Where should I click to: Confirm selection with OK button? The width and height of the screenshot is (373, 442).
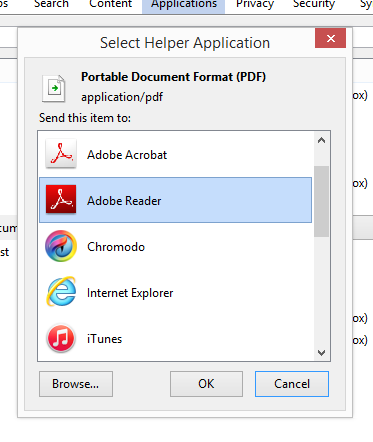[206, 384]
